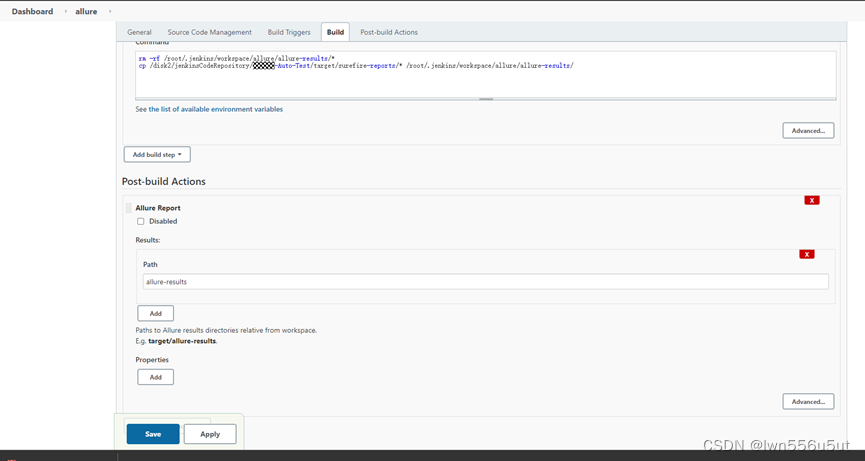
Task: Open the list of available environment variables
Action: [x=216, y=109]
